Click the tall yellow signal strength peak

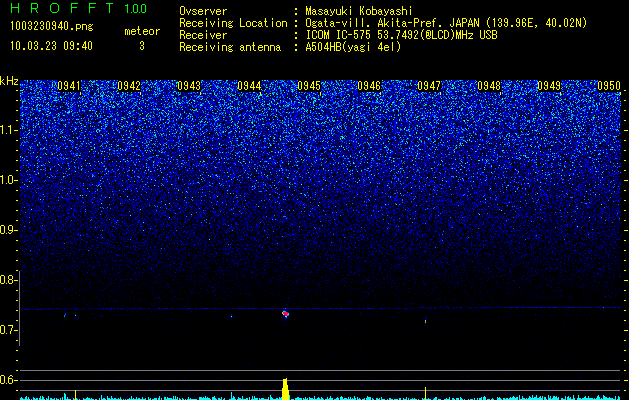pos(285,389)
